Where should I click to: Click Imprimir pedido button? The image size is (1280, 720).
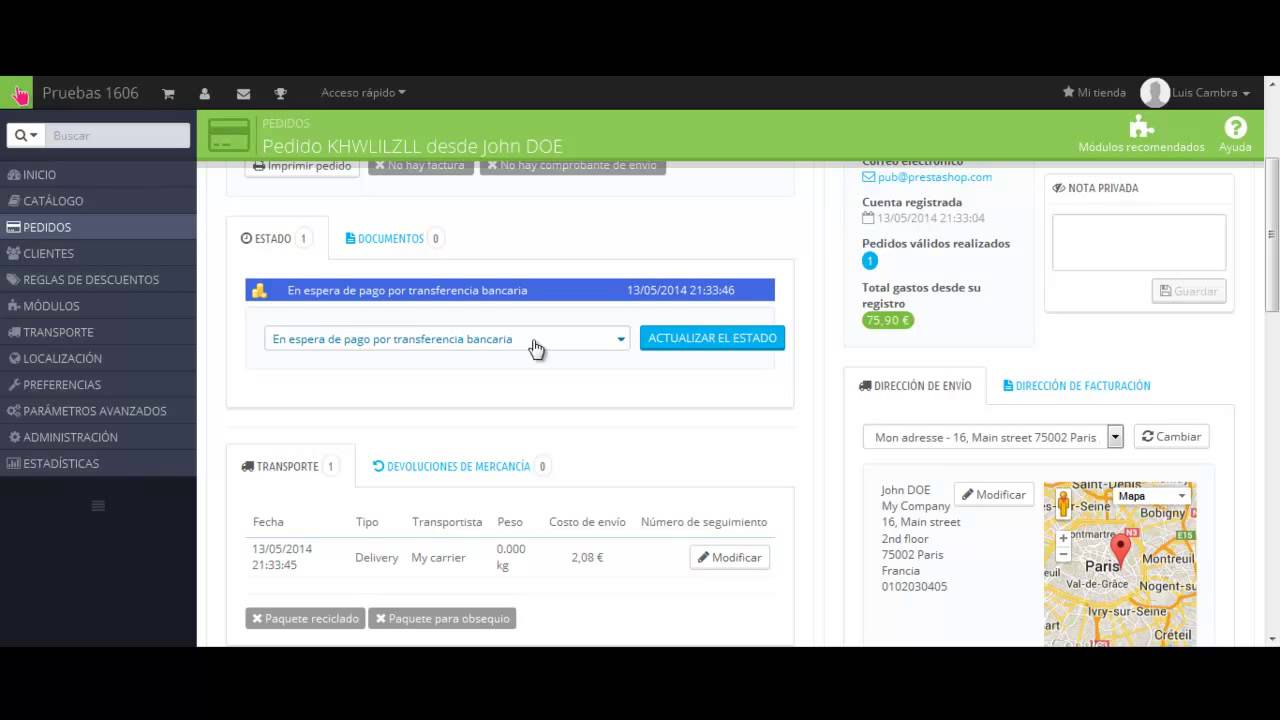[x=302, y=166]
